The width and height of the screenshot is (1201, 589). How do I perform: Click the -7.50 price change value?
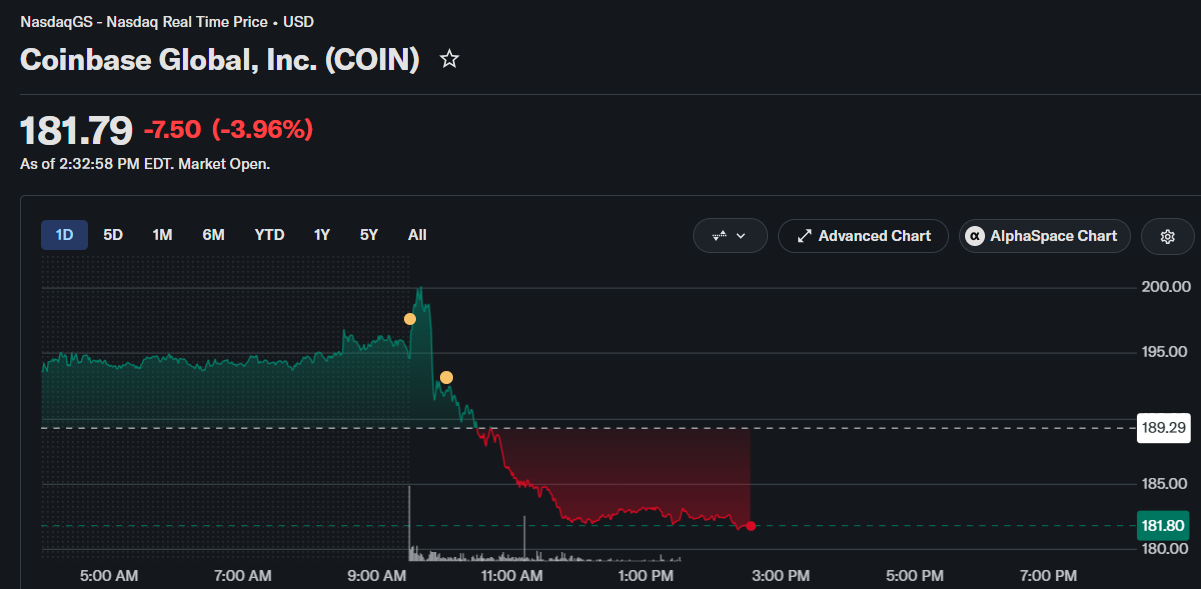pyautogui.click(x=172, y=130)
